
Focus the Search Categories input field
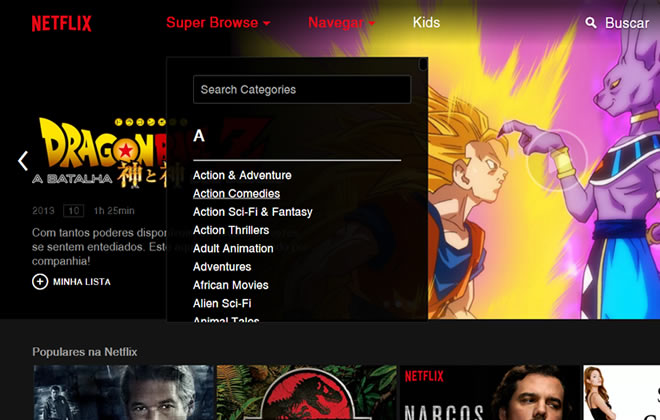coord(302,89)
